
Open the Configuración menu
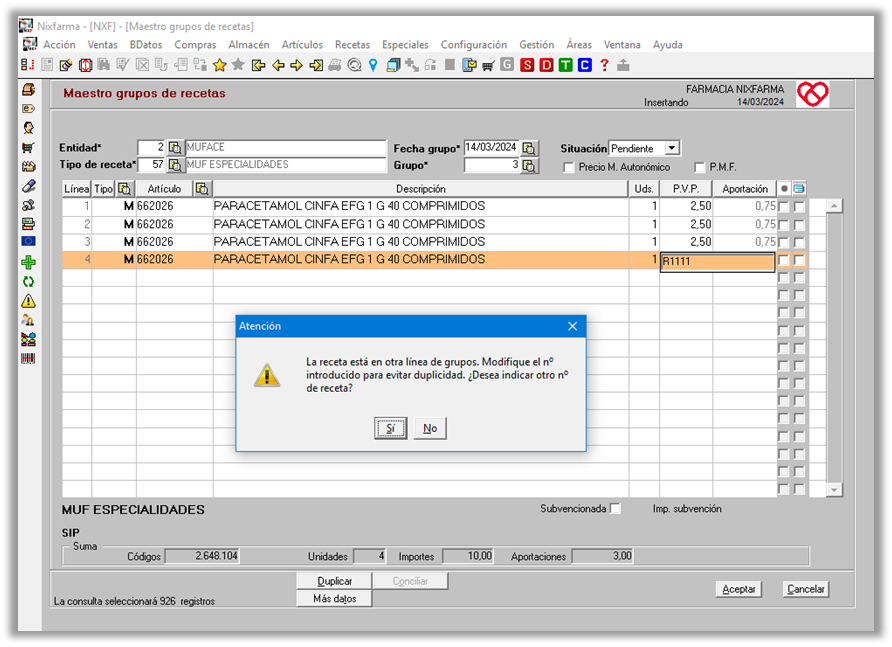(473, 44)
